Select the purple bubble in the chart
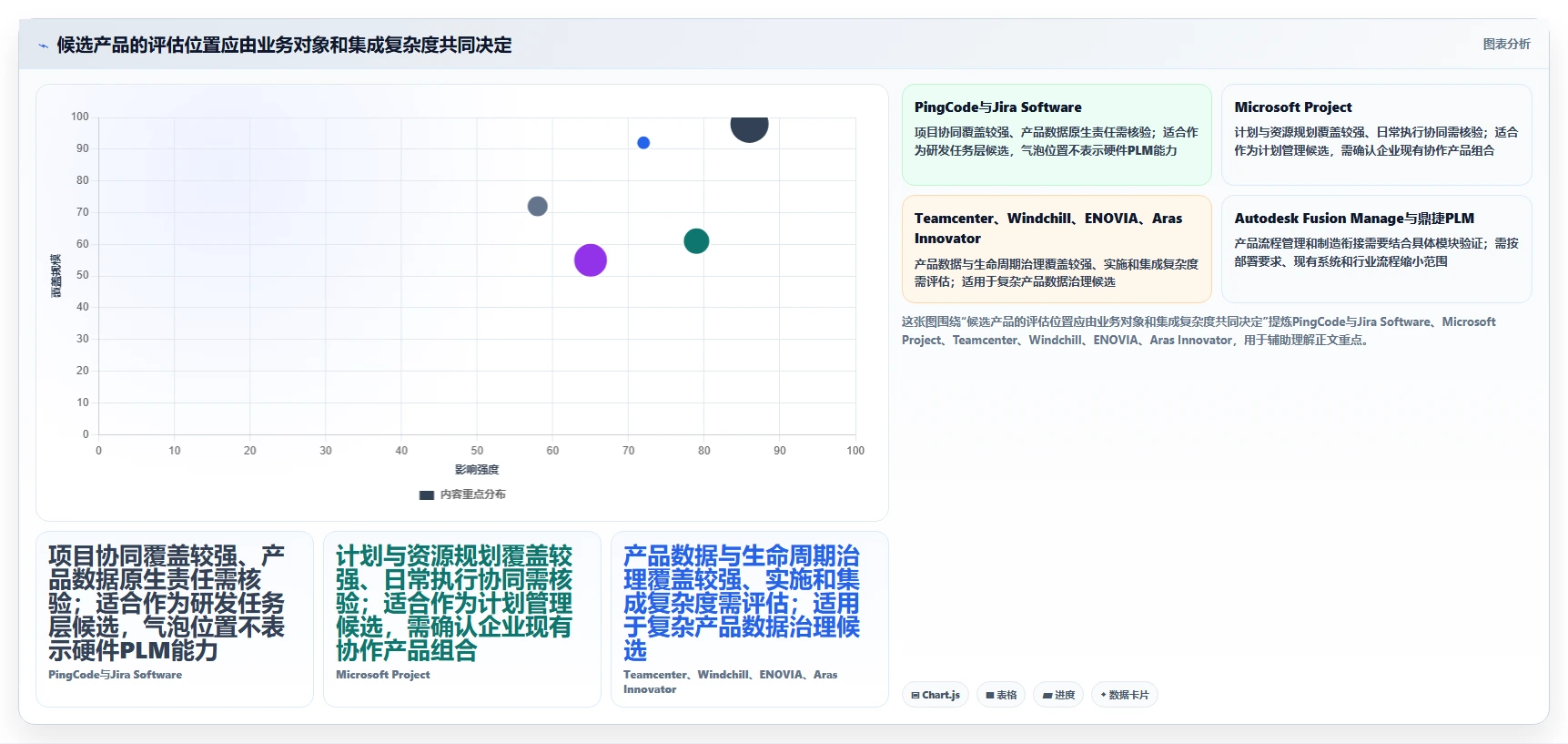This screenshot has width=1568, height=744. pos(591,260)
